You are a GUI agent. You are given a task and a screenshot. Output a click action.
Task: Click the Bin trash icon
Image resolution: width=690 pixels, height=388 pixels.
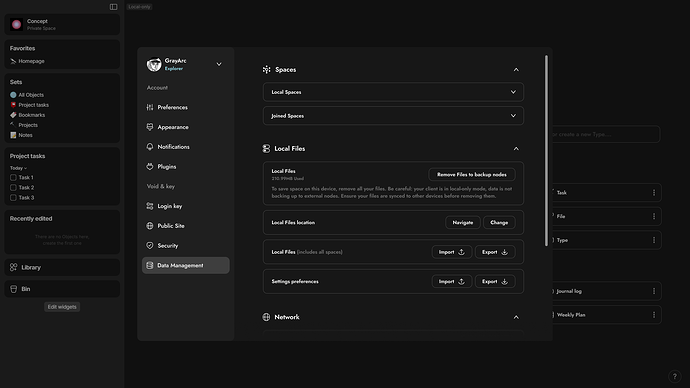click(14, 289)
